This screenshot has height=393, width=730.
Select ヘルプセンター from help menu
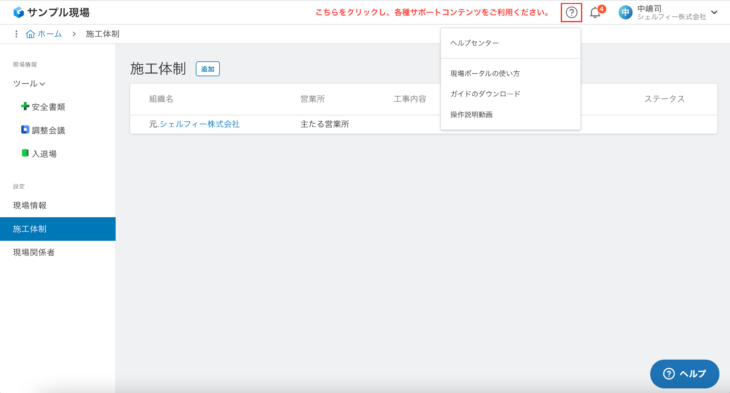(510, 43)
